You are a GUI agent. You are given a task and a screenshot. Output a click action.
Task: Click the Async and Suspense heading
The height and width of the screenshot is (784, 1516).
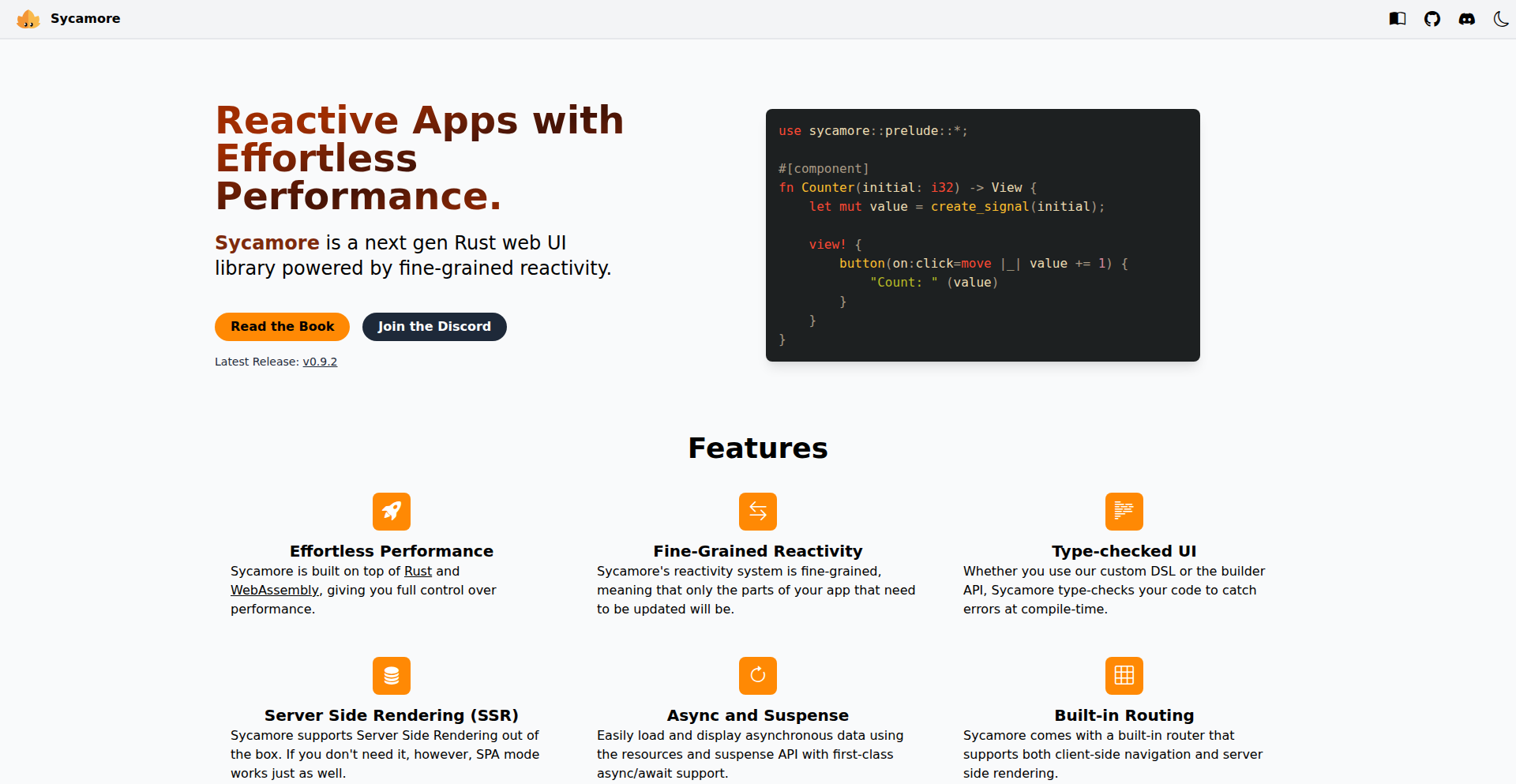[758, 715]
